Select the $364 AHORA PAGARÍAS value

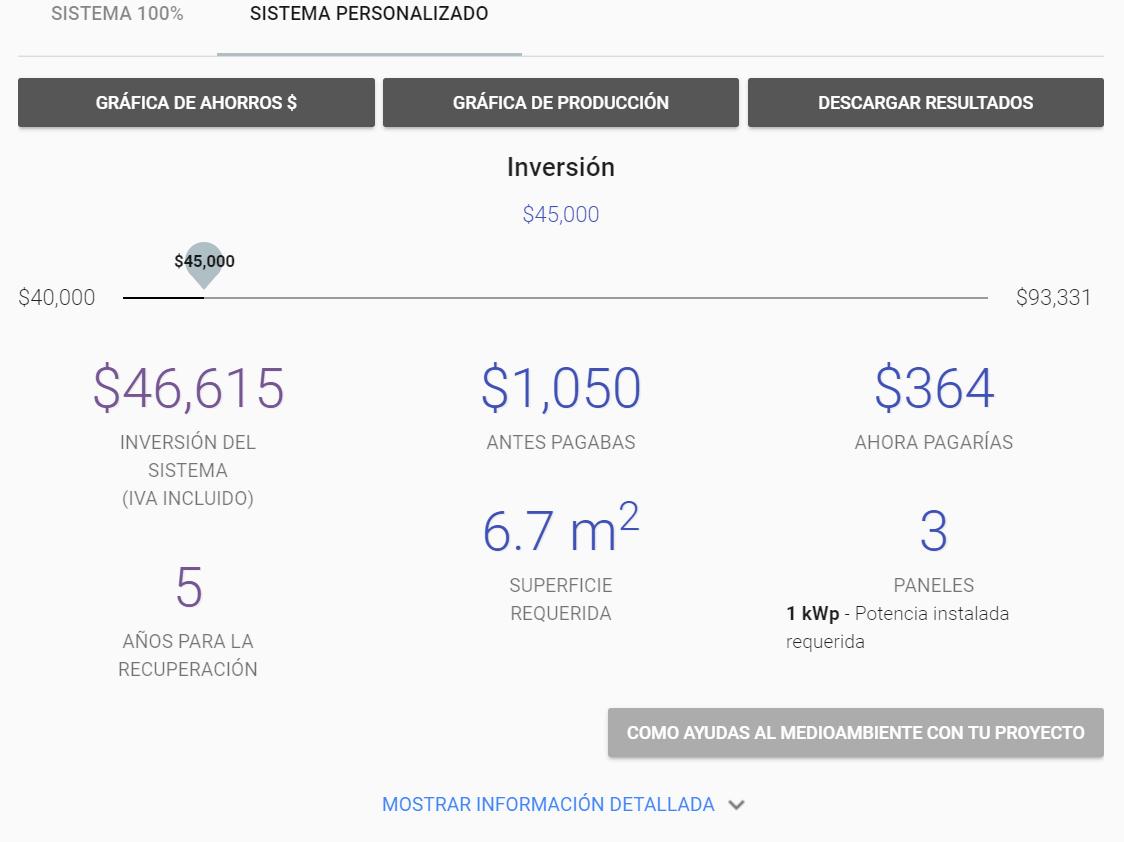click(933, 388)
